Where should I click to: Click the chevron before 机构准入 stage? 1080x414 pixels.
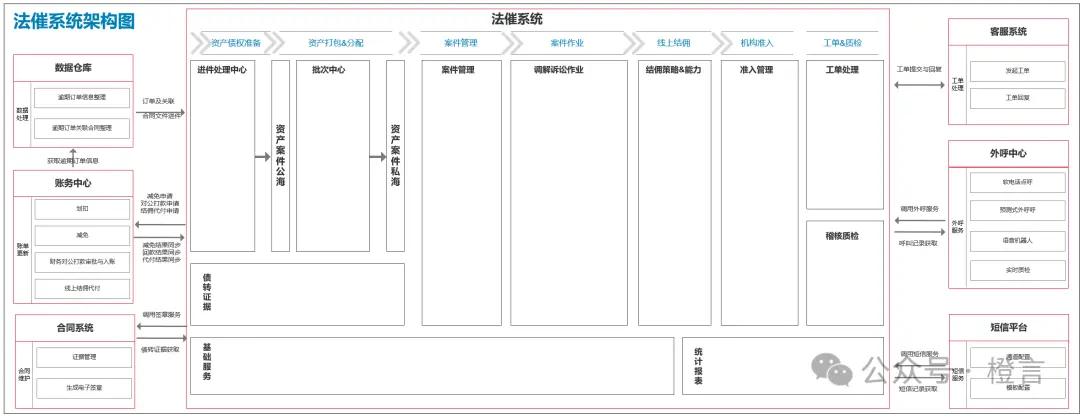click(716, 42)
